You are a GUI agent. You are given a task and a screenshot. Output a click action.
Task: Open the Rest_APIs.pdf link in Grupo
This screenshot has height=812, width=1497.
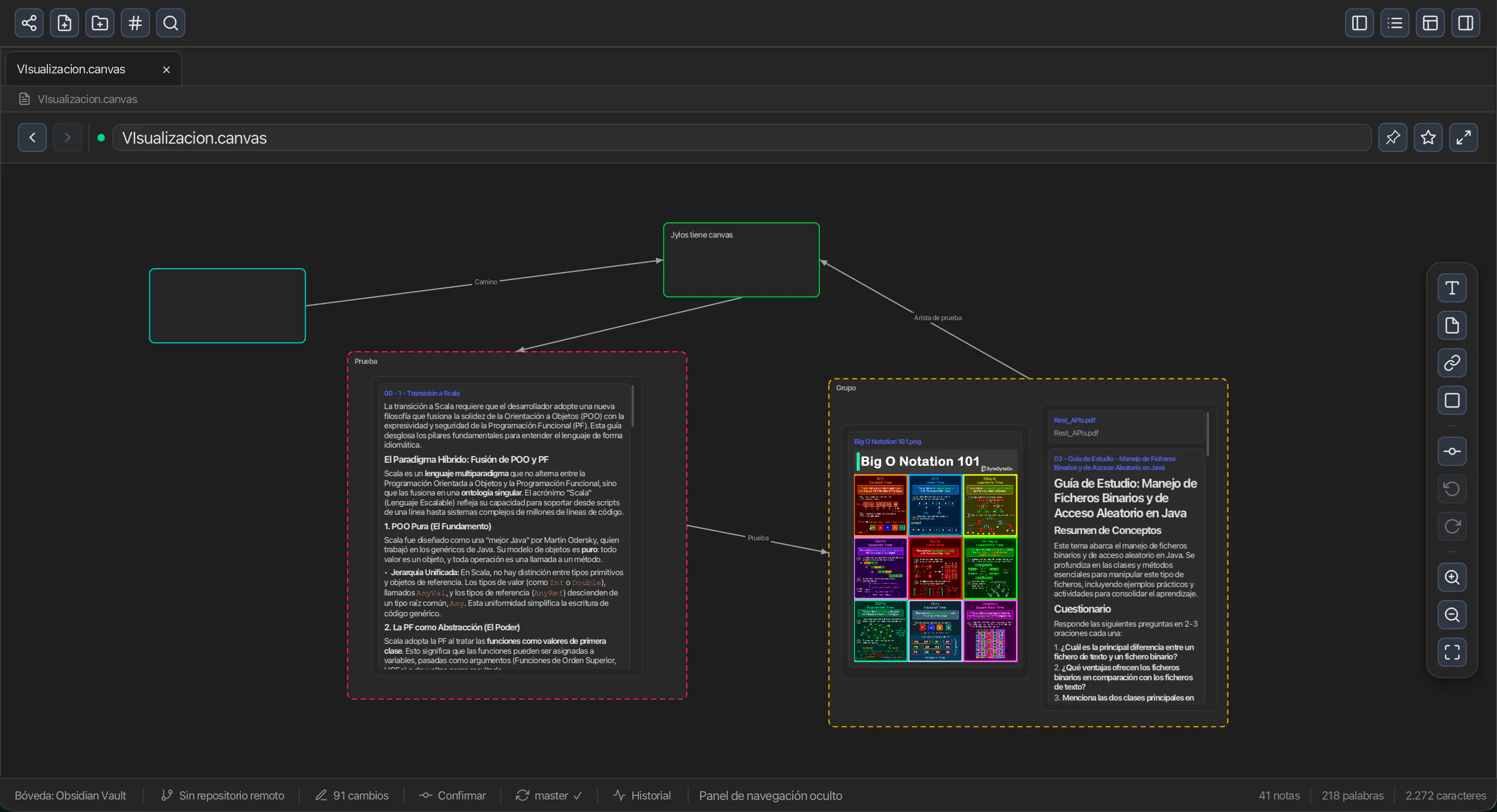pyautogui.click(x=1074, y=420)
